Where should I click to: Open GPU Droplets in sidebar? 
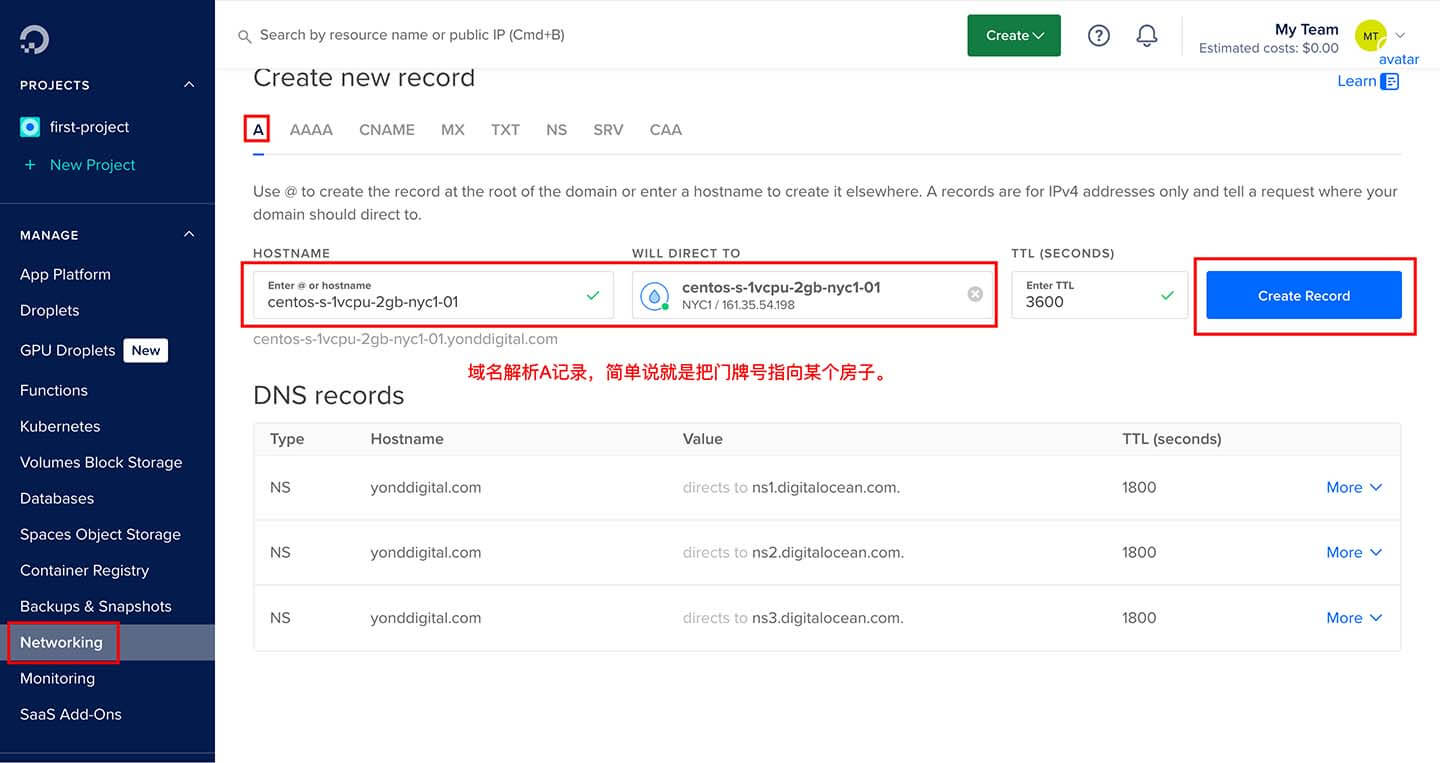click(x=67, y=350)
